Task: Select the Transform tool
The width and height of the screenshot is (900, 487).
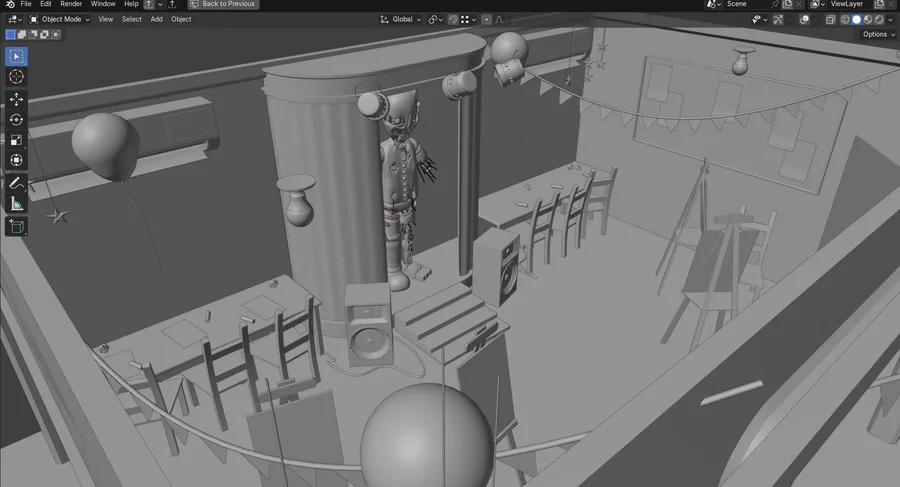Action: (x=16, y=160)
